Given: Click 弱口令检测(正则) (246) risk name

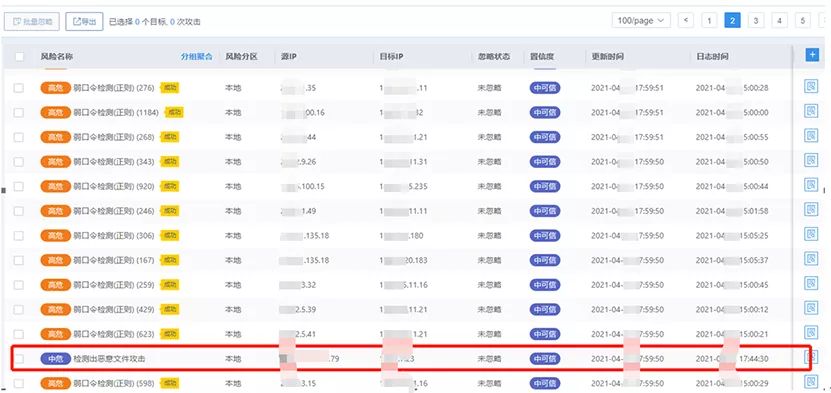Looking at the screenshot, I should pyautogui.click(x=113, y=211).
